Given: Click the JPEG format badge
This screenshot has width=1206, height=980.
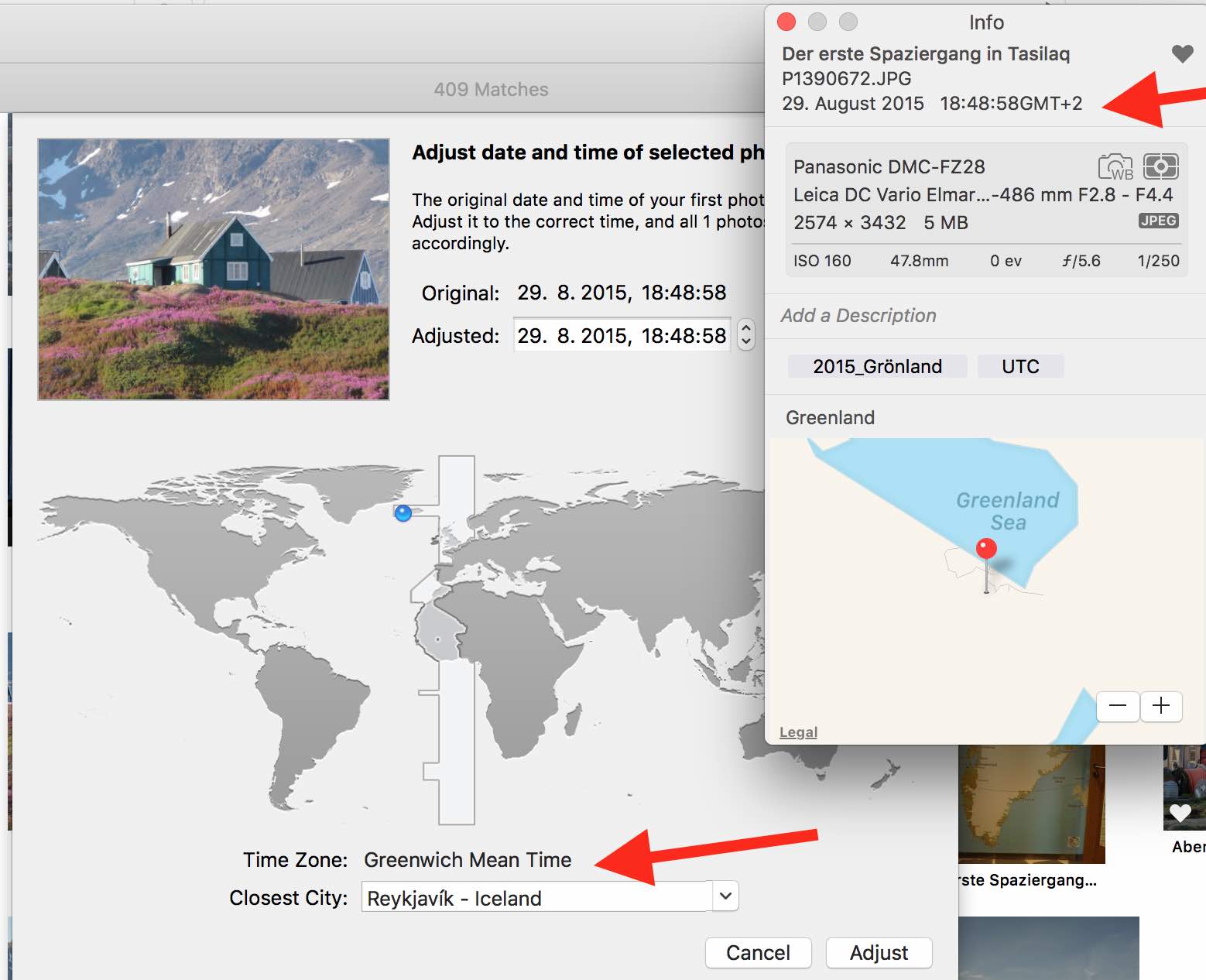Looking at the screenshot, I should [1158, 221].
